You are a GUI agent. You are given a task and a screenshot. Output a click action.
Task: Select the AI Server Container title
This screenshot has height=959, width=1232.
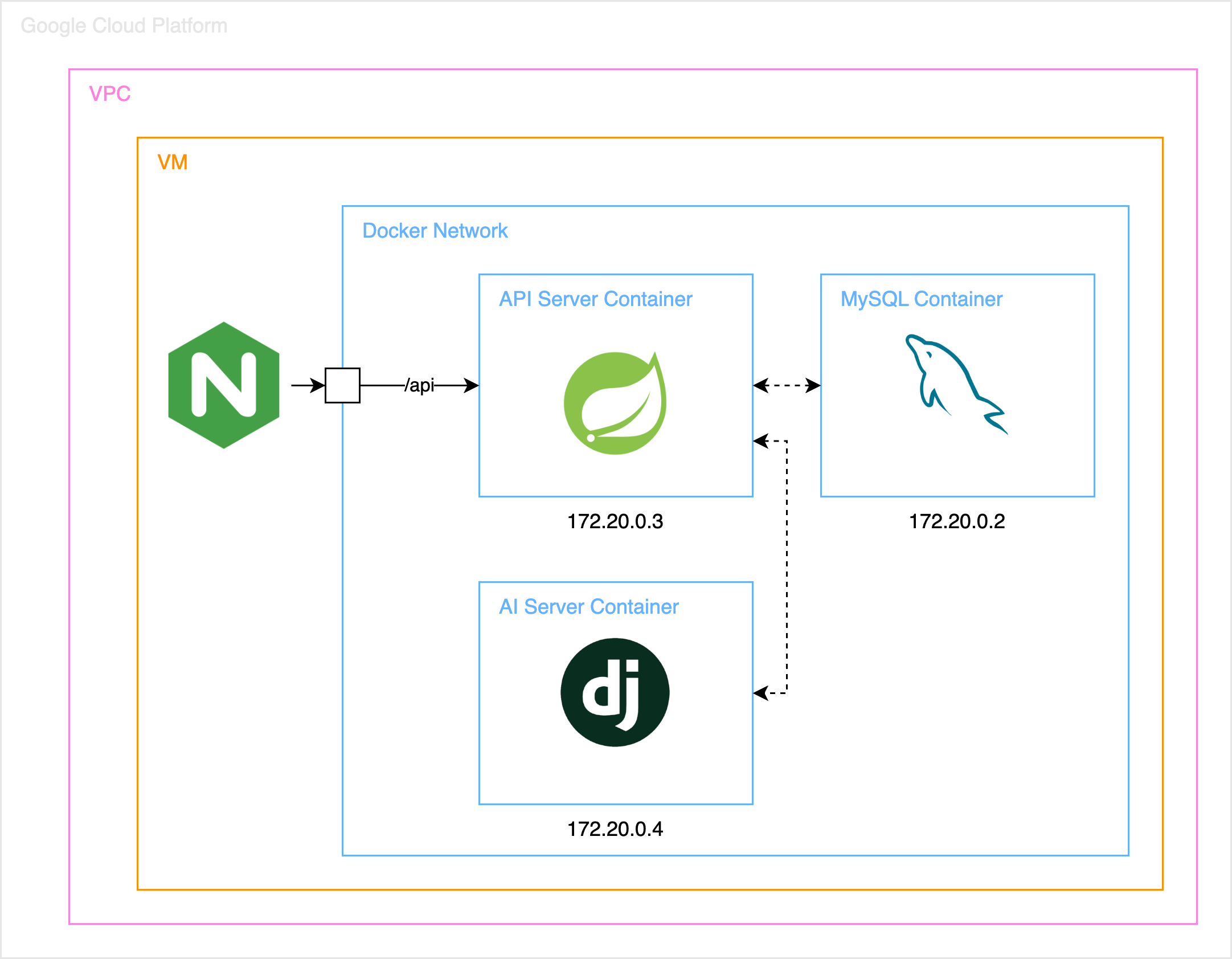pos(589,607)
